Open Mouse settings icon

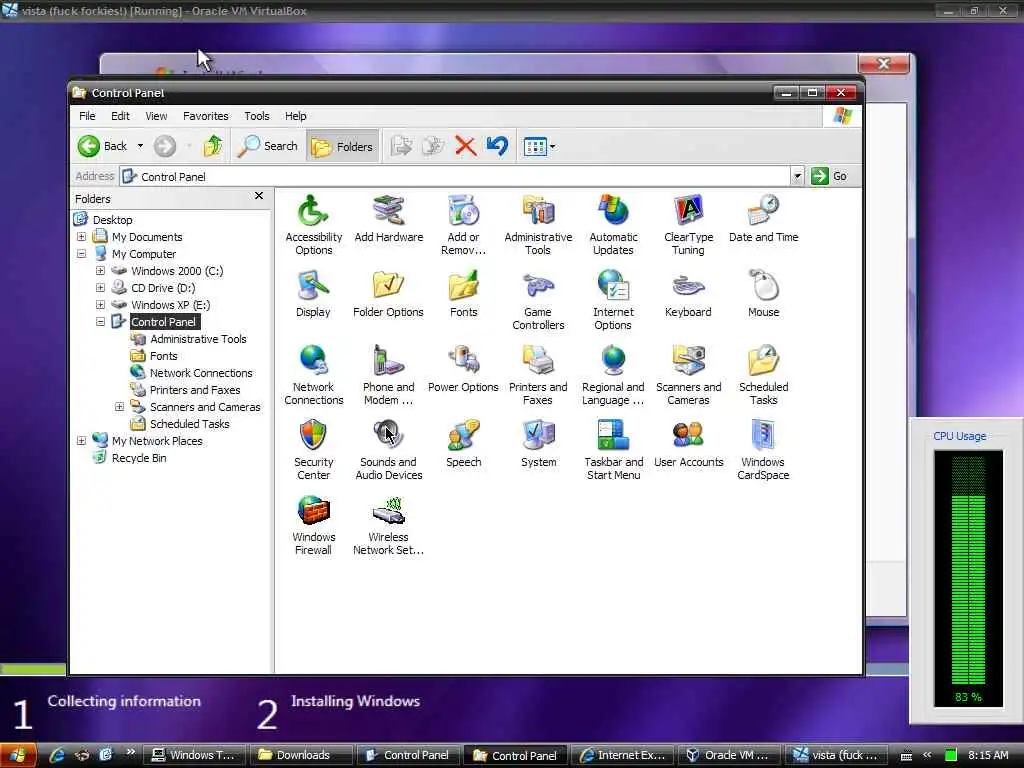tap(763, 293)
